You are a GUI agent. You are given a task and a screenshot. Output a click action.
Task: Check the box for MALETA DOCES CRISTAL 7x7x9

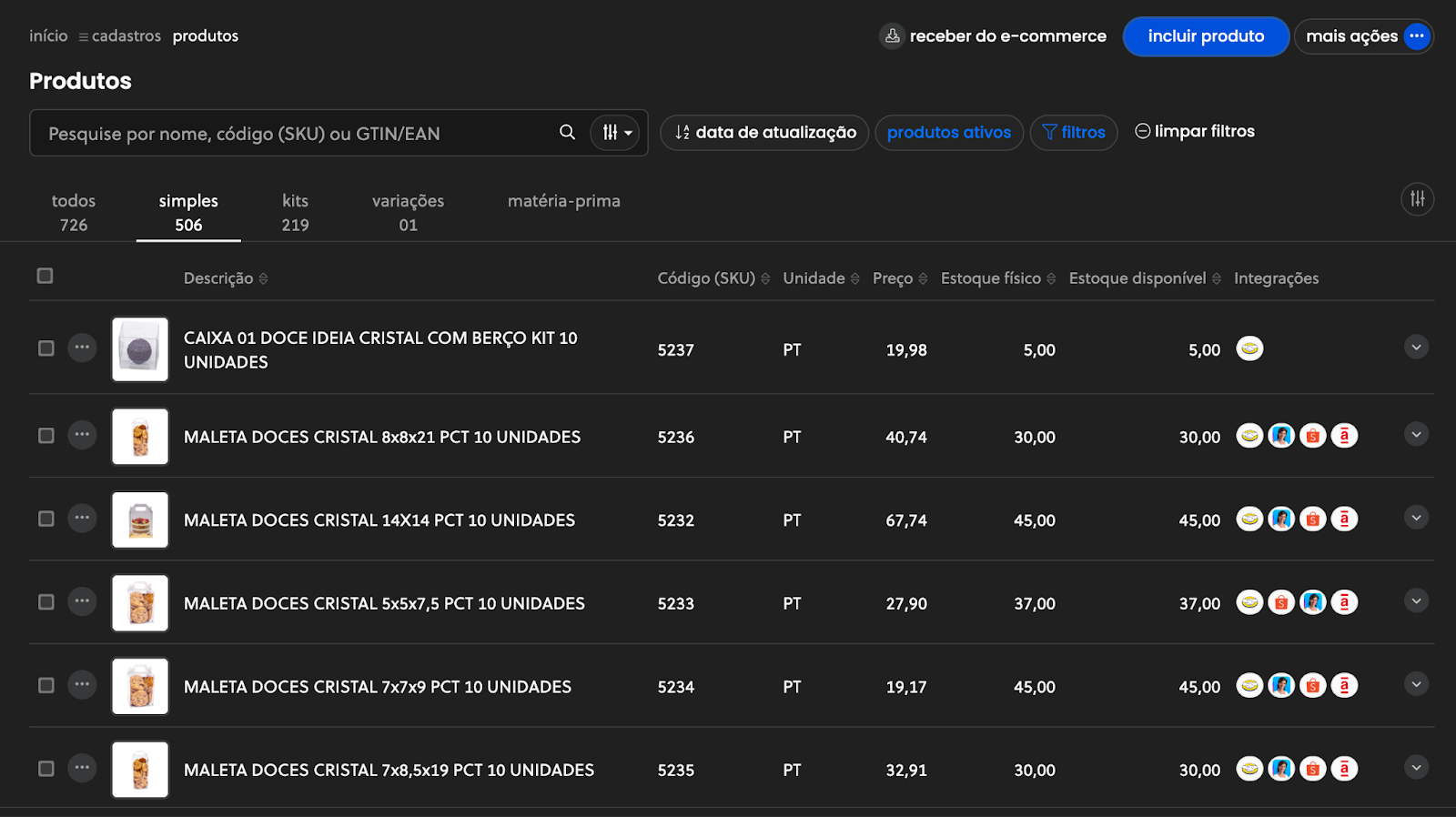pyautogui.click(x=45, y=685)
